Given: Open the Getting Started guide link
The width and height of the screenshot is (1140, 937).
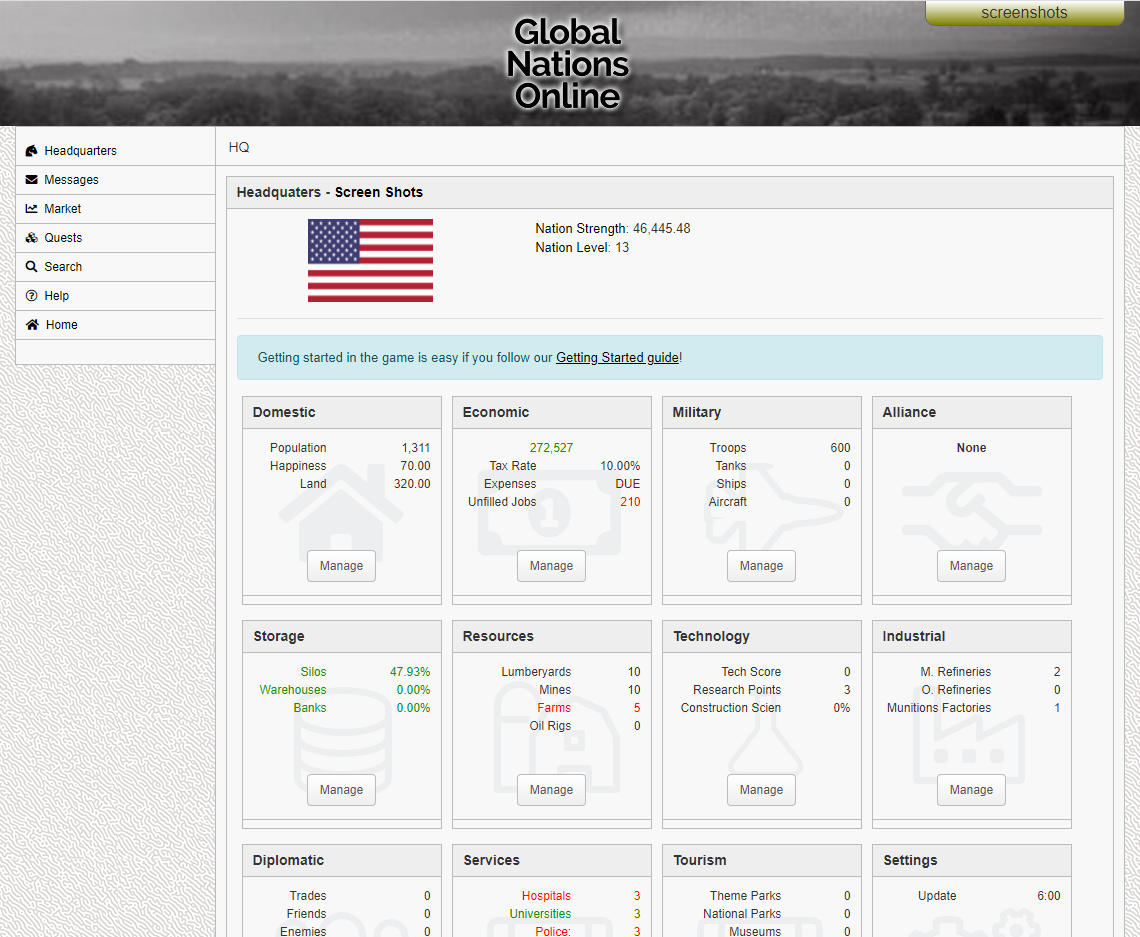Looking at the screenshot, I should (x=617, y=357).
